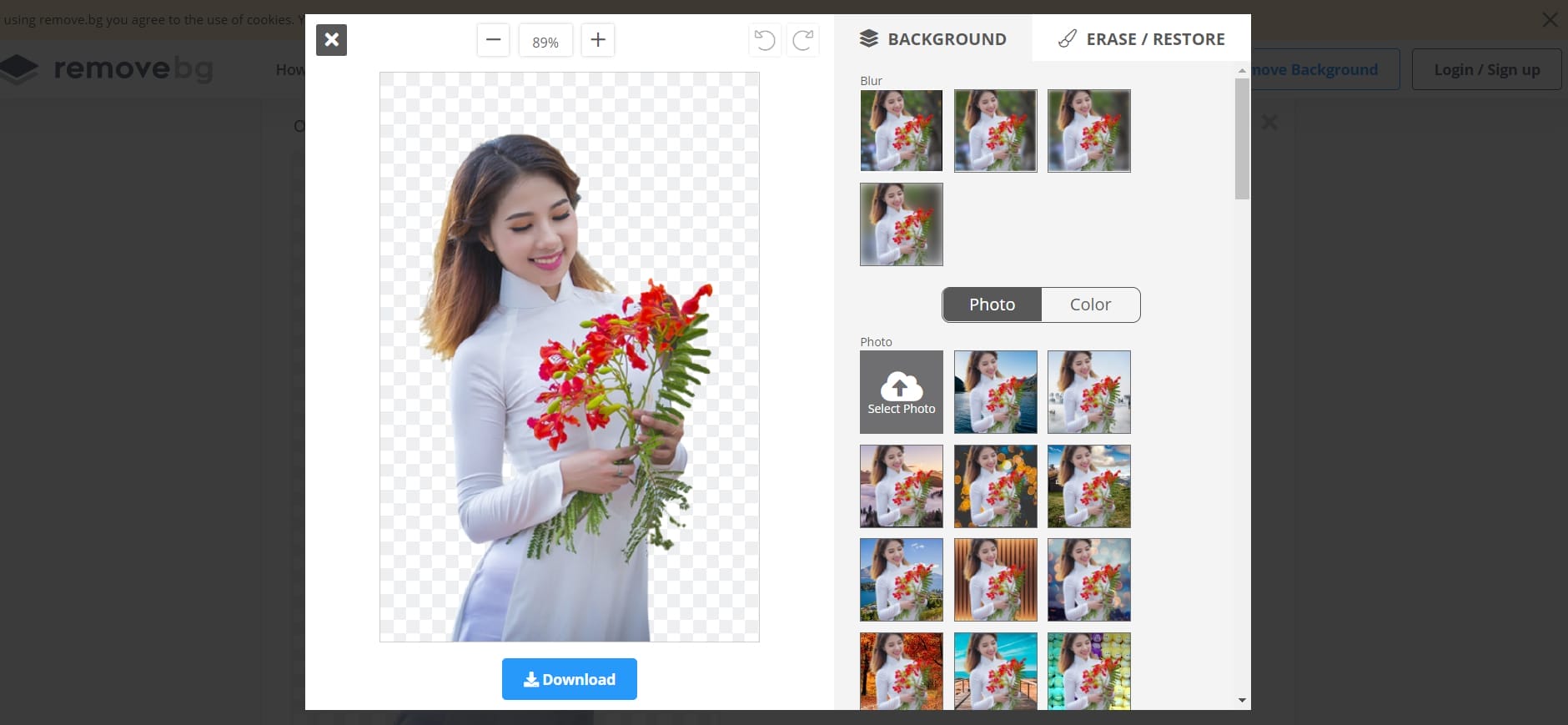The image size is (1568, 725).
Task: Click the undo arrow icon
Action: pyautogui.click(x=764, y=40)
